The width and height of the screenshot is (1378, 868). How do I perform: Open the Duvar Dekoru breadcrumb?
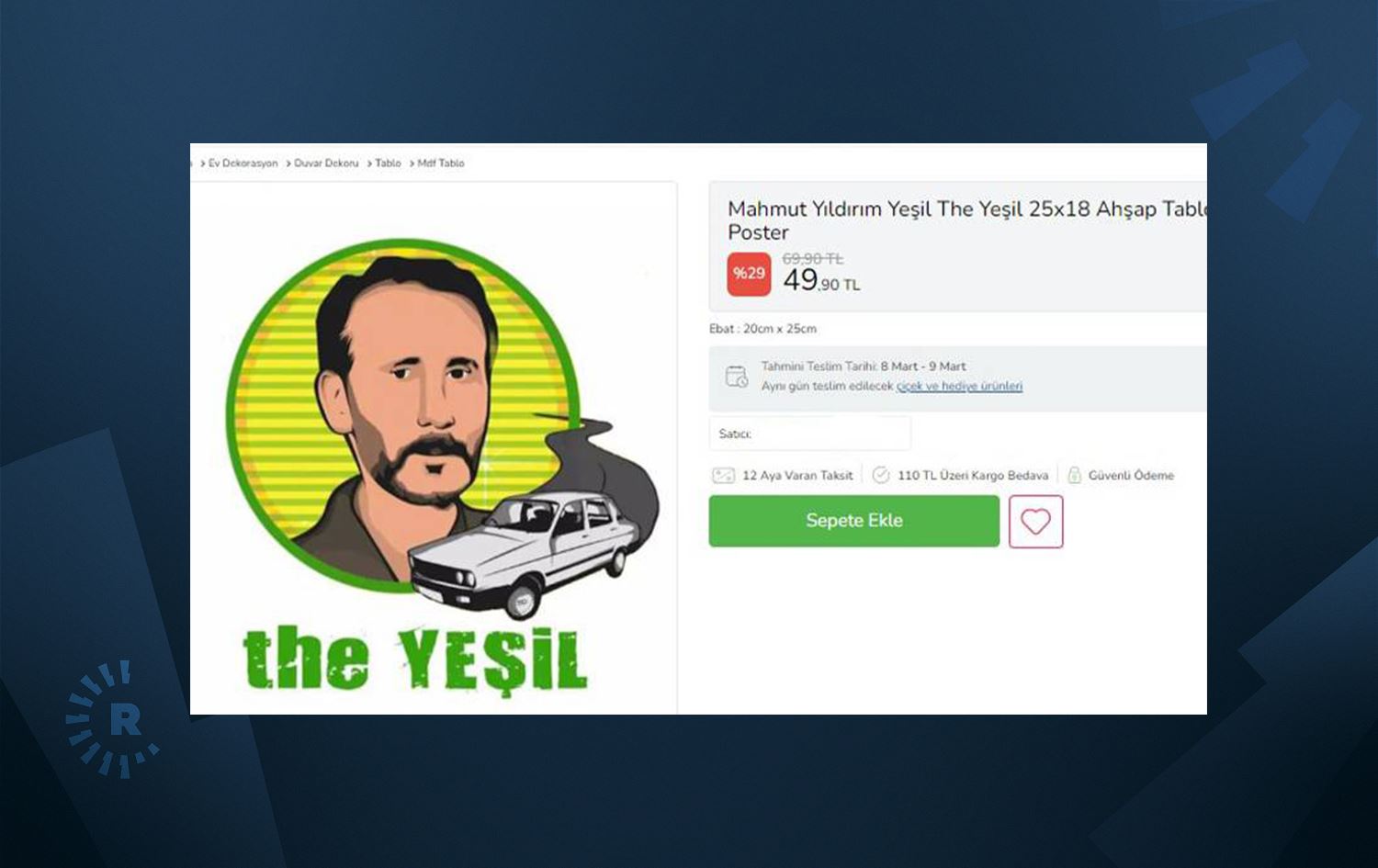click(x=326, y=163)
